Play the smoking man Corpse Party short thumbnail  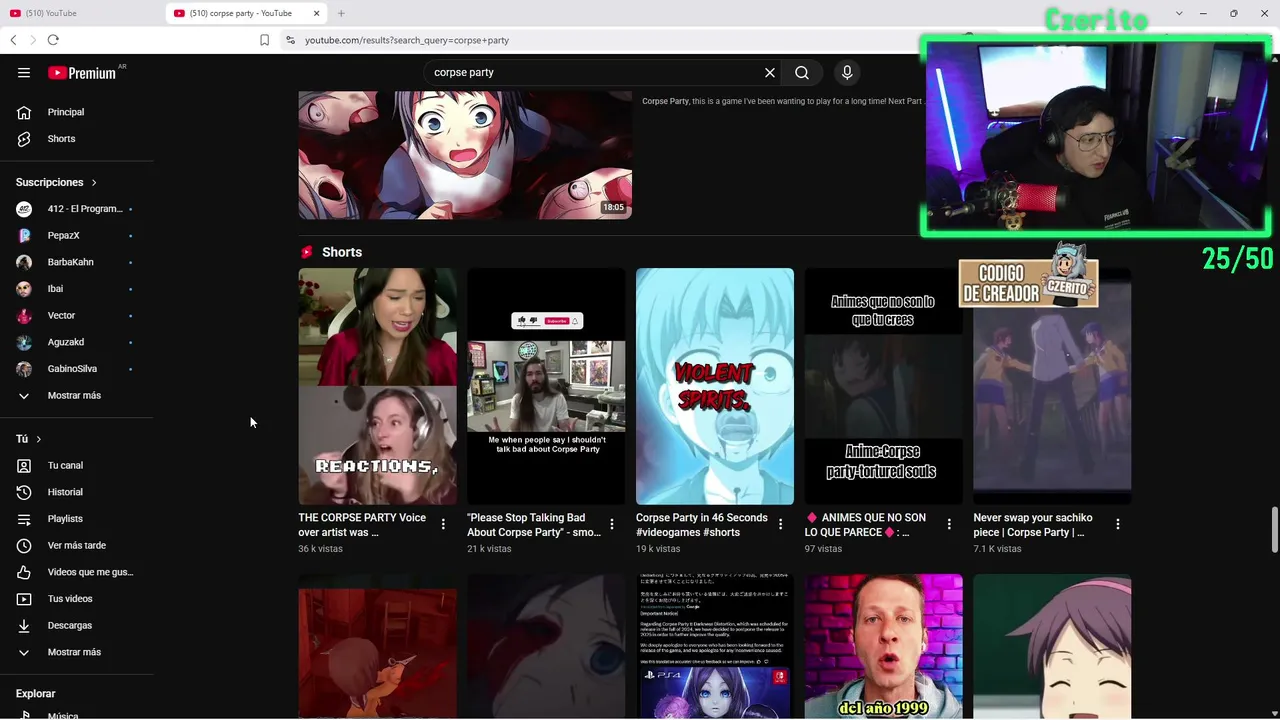[x=546, y=386]
